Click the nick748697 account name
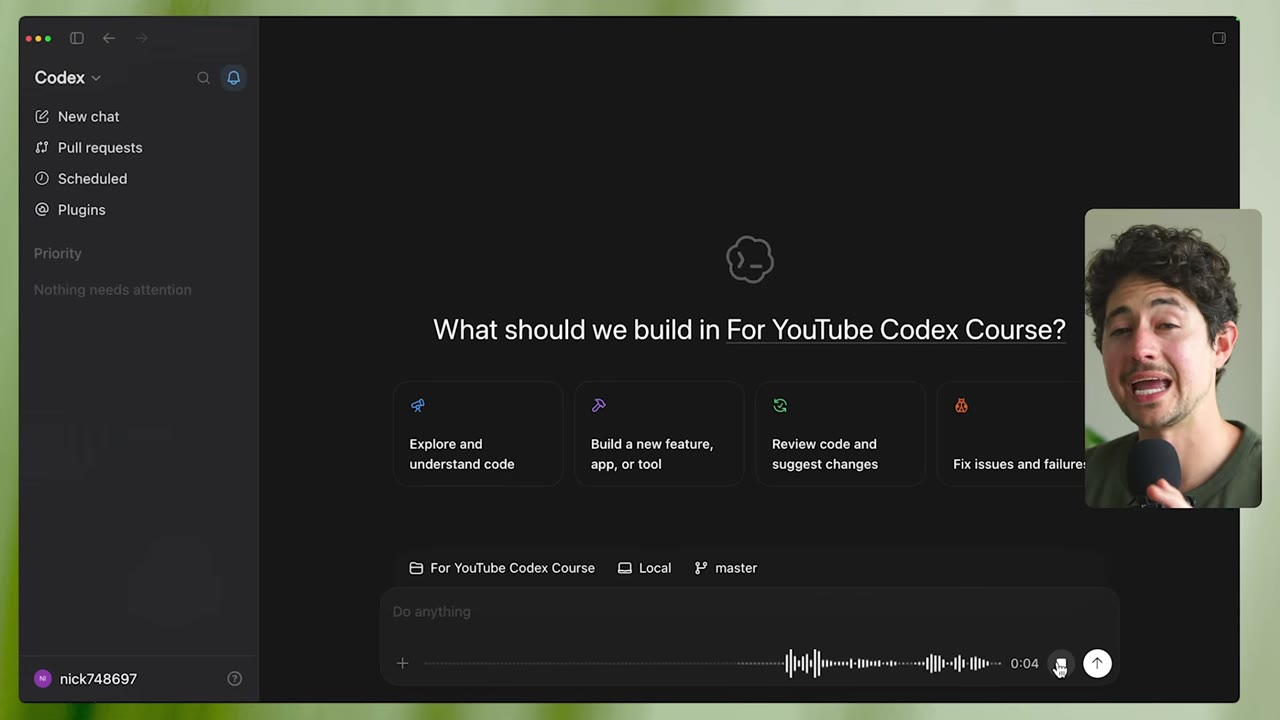 pyautogui.click(x=98, y=679)
